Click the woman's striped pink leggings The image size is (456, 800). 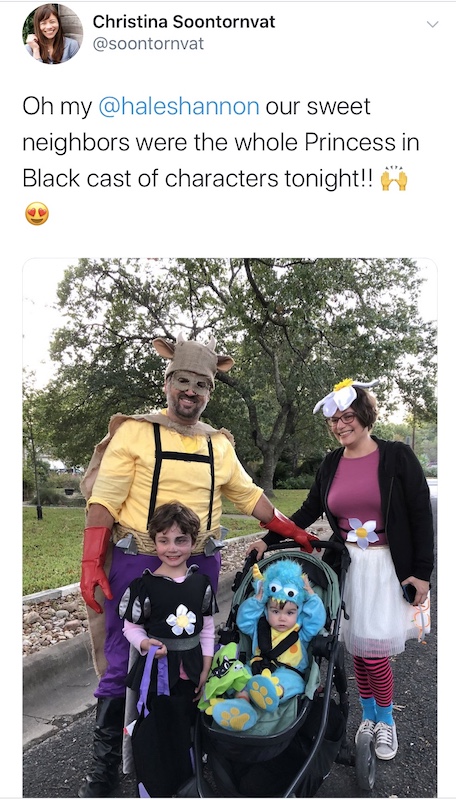374,680
